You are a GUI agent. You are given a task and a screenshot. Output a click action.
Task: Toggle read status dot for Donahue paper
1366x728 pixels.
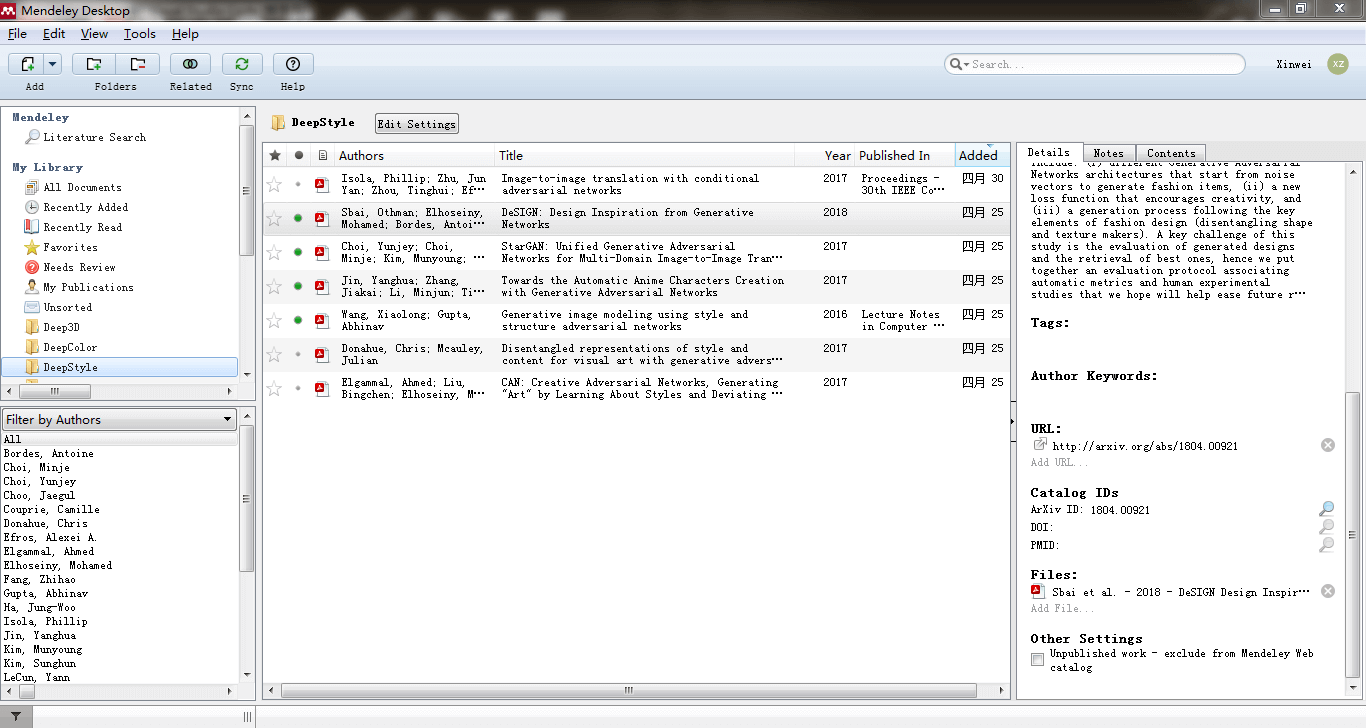click(298, 354)
